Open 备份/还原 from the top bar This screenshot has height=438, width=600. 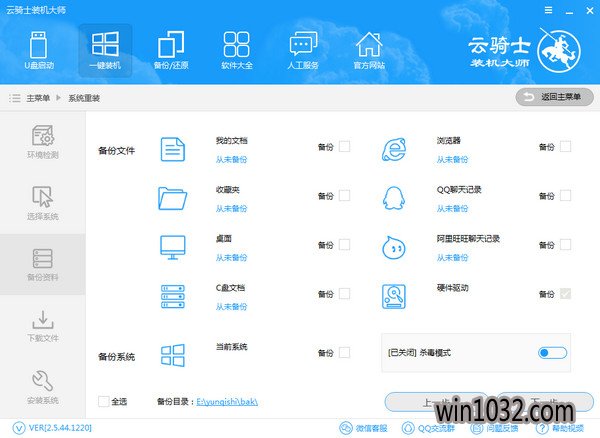pos(171,50)
